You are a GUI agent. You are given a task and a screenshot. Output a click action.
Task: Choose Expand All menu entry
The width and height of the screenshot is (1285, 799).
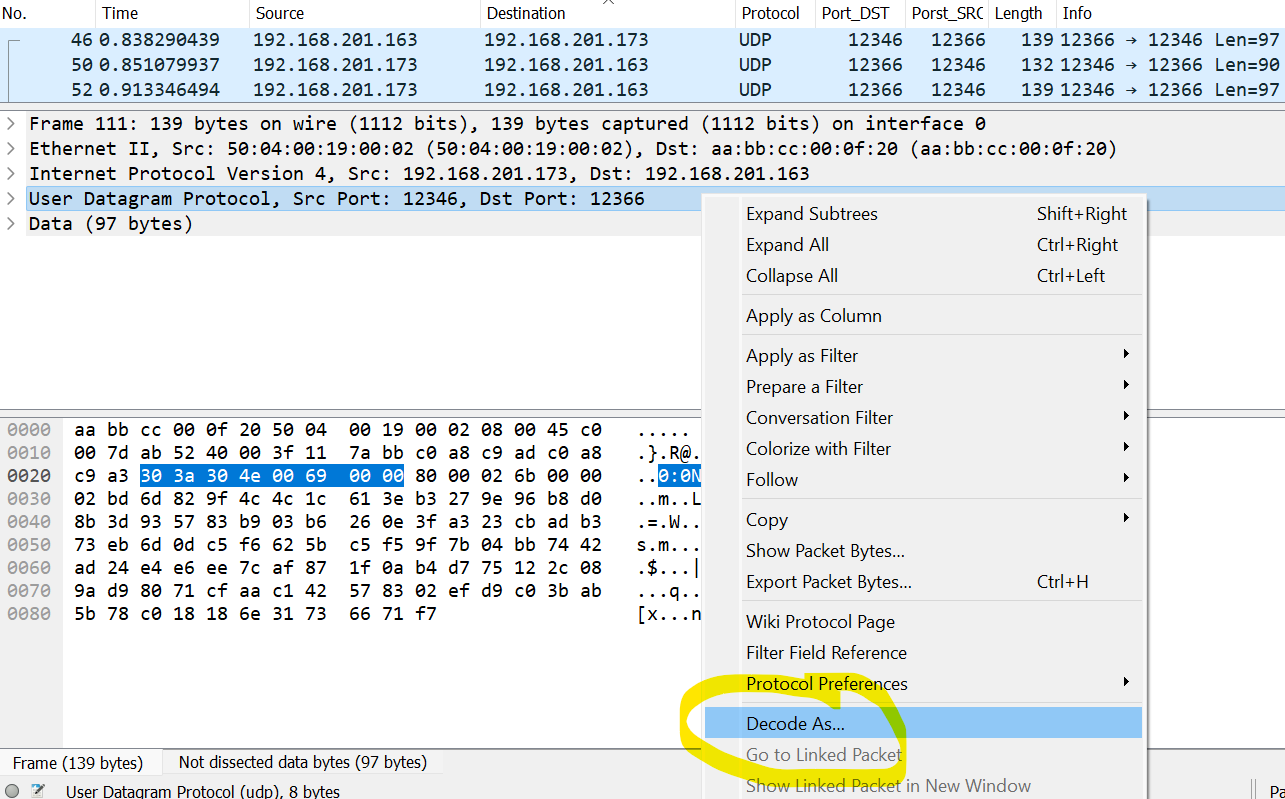click(x=923, y=245)
